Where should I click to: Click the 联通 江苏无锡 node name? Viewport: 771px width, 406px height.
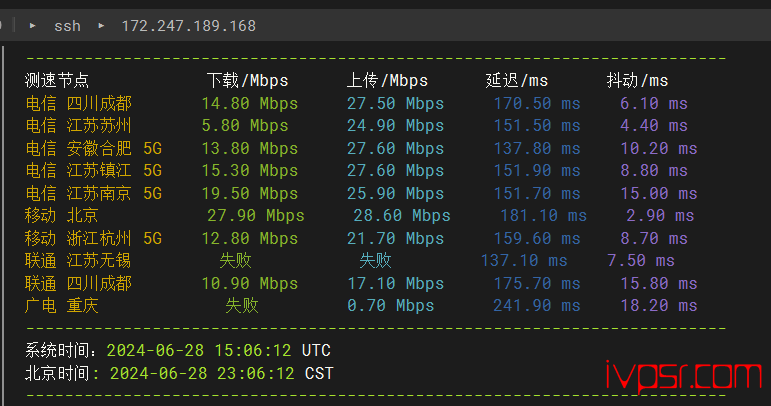pos(78,261)
